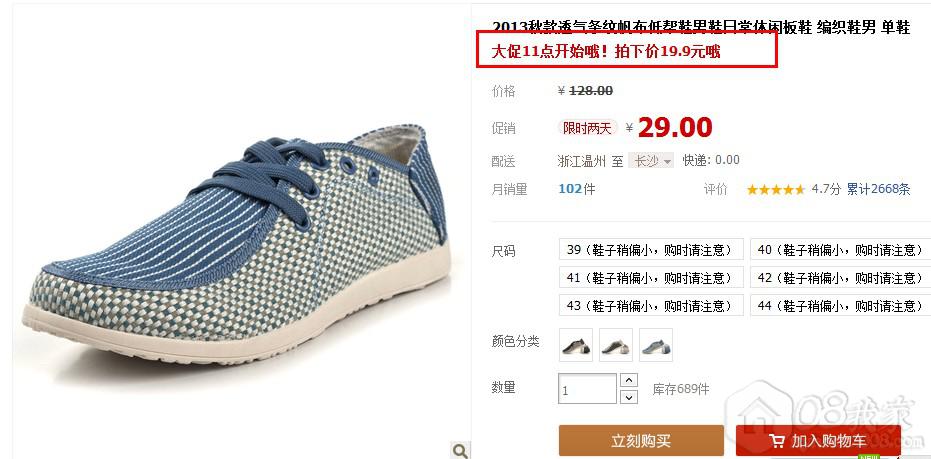This screenshot has height=459, width=931.
Task: Choose size 41 option
Action: pos(651,277)
